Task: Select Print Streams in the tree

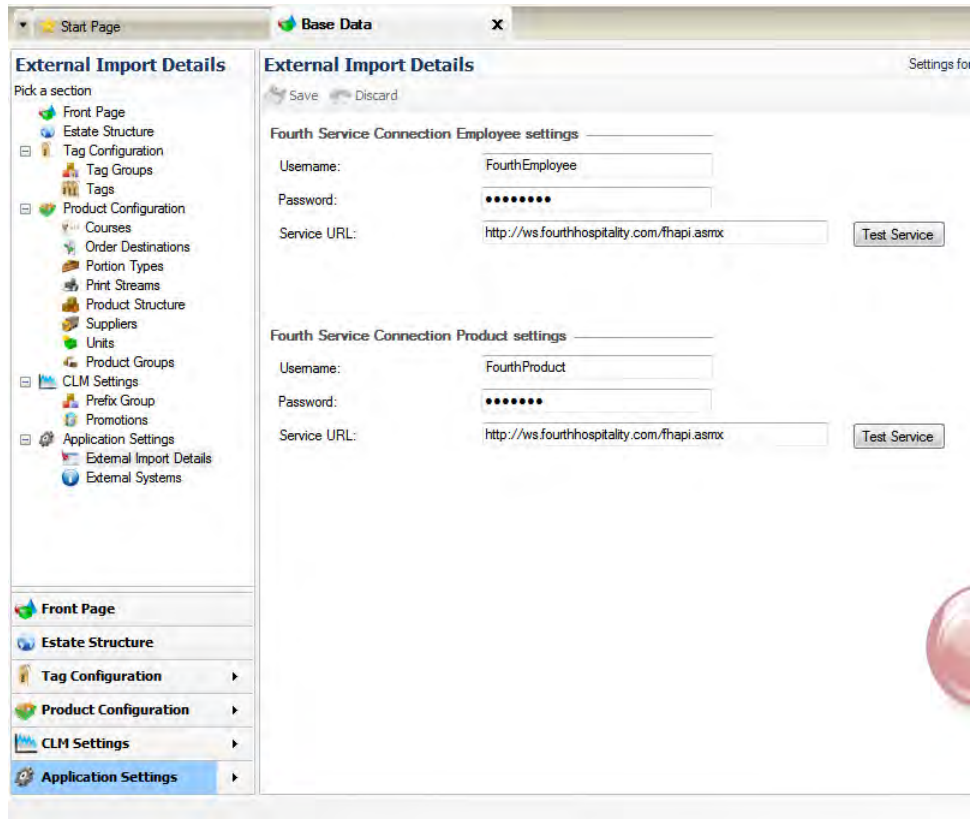Action: tap(123, 286)
